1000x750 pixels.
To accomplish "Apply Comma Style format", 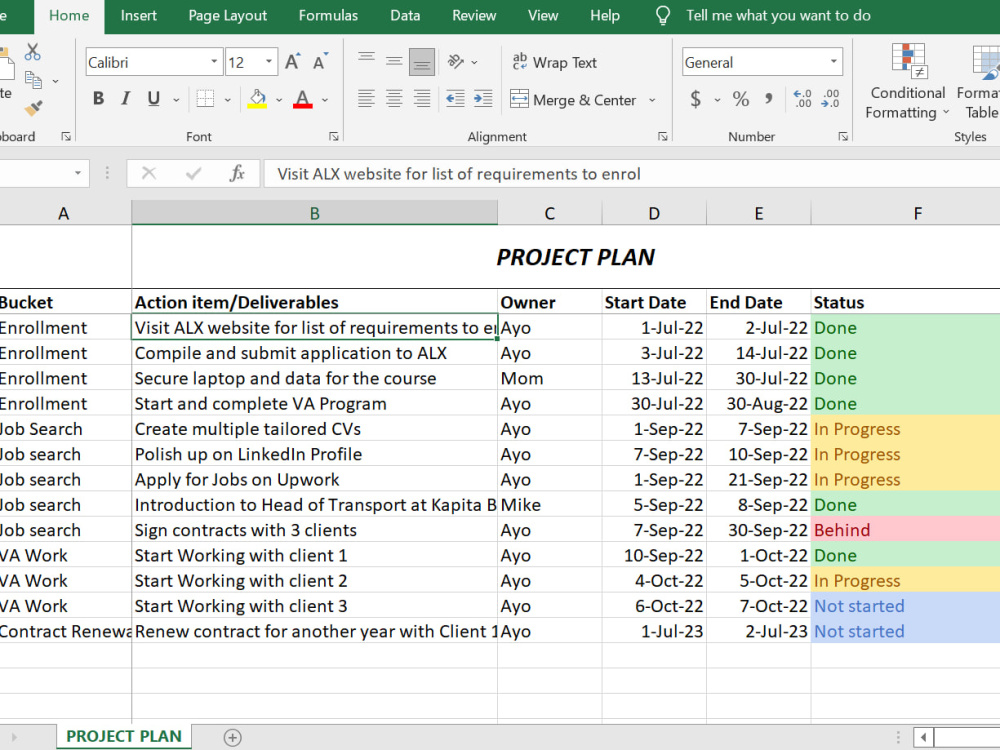I will [x=768, y=99].
